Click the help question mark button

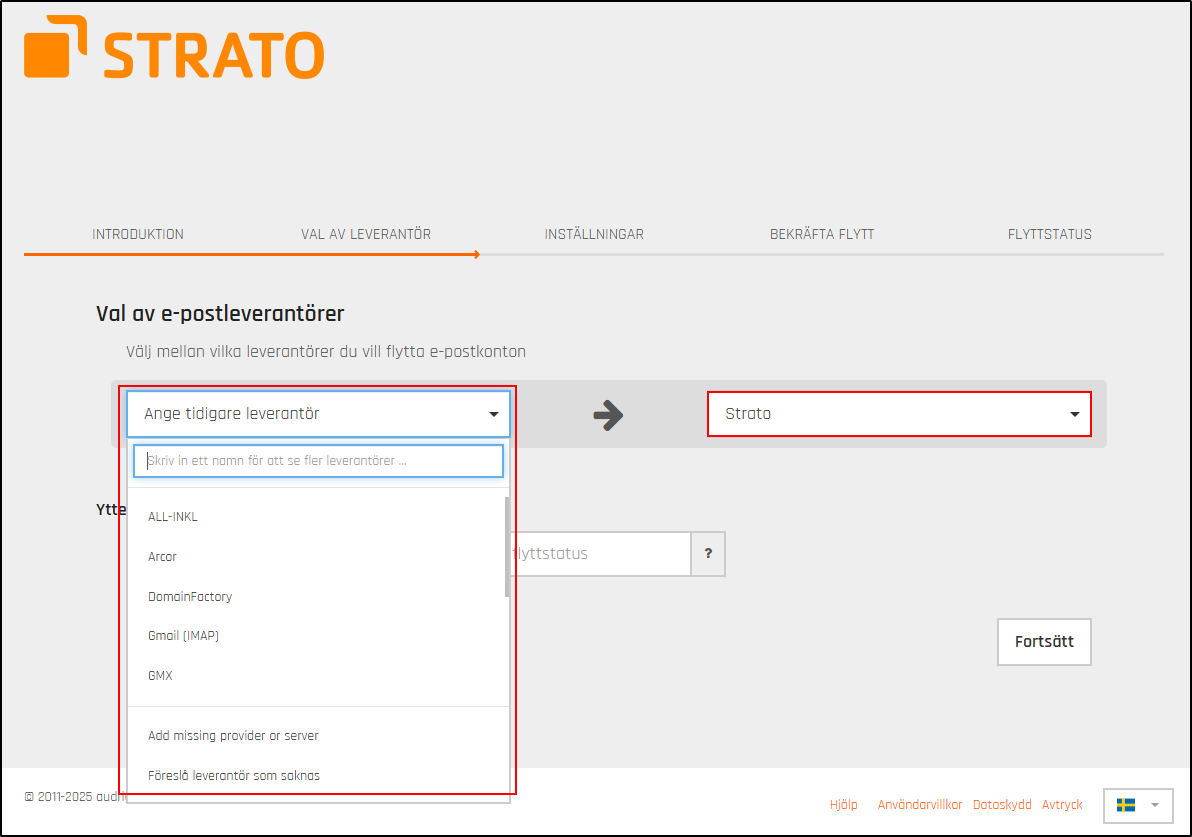(x=708, y=554)
